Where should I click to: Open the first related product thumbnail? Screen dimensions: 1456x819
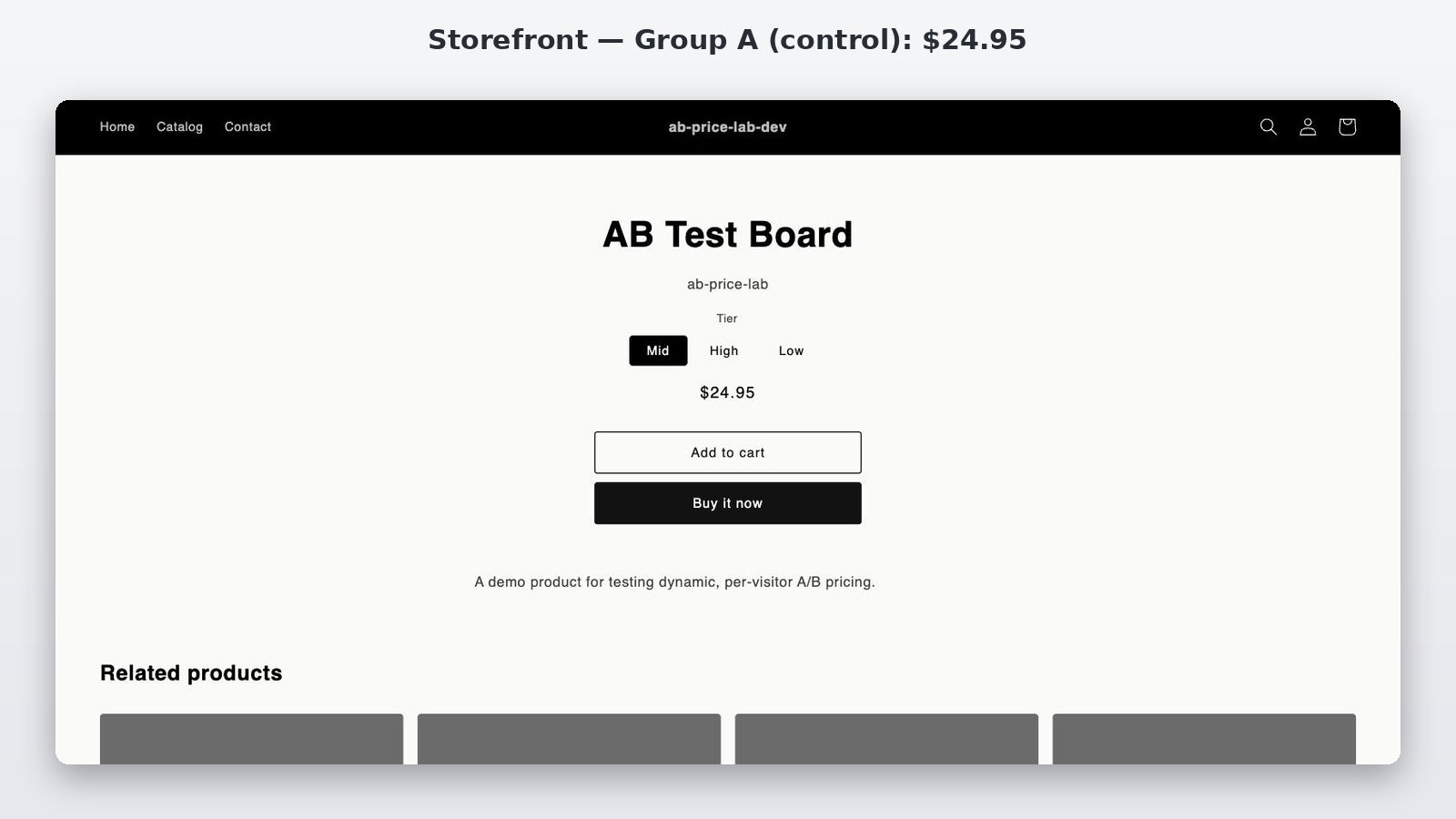coord(251,739)
